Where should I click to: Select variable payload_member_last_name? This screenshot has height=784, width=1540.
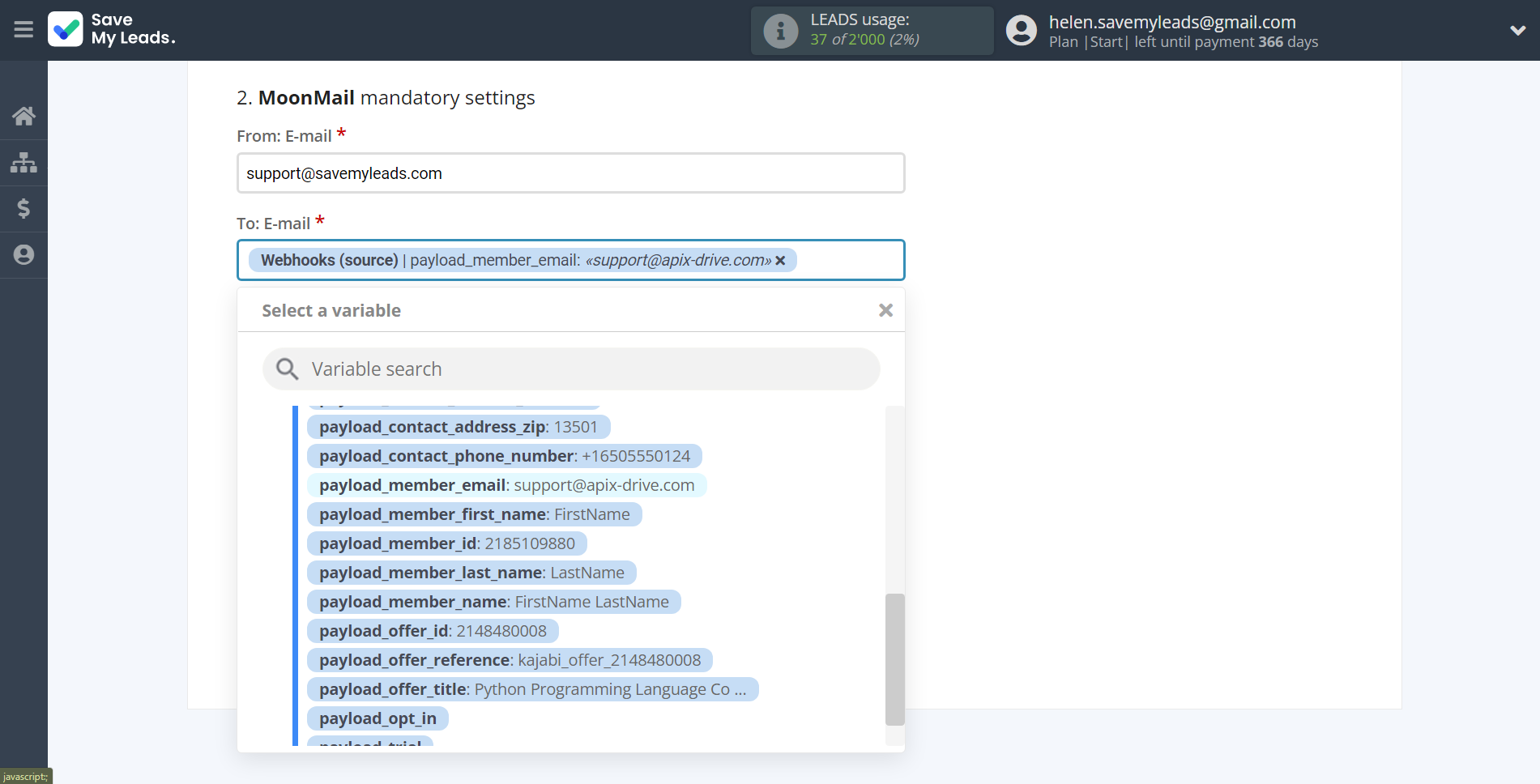(471, 573)
